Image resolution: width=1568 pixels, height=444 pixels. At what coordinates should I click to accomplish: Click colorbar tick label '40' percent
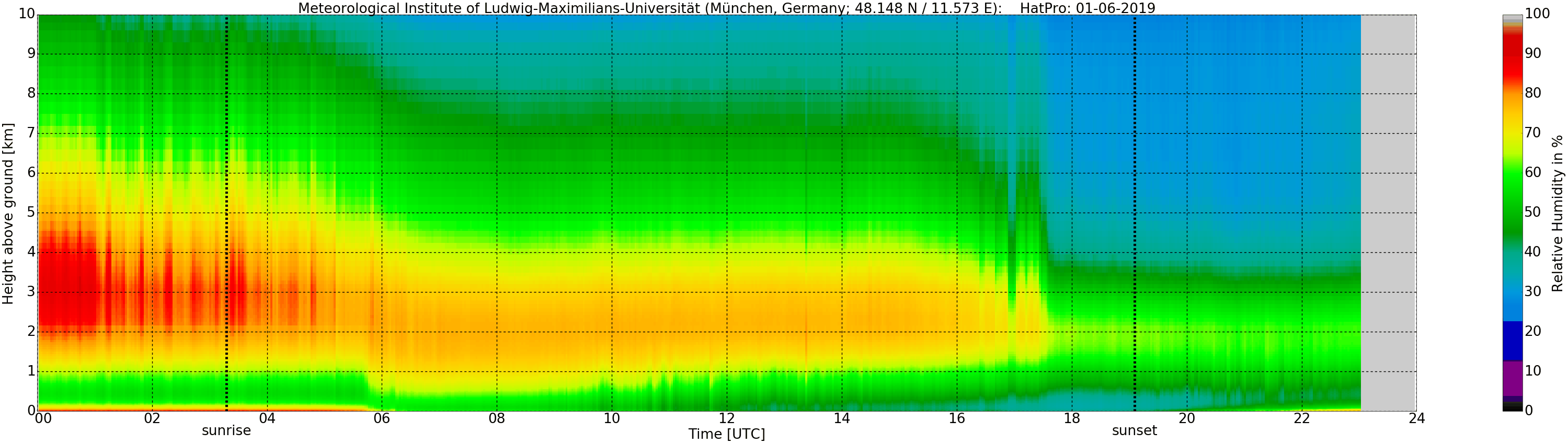pos(1532,252)
